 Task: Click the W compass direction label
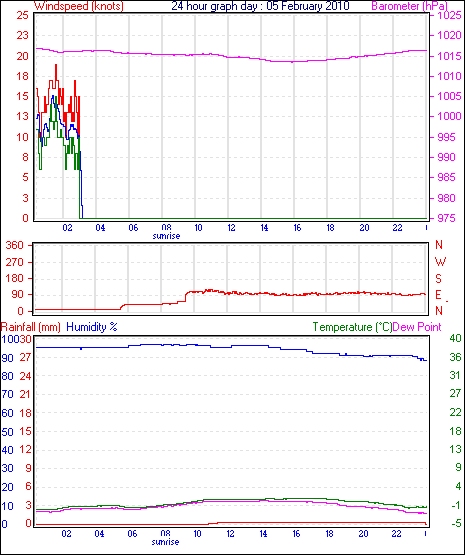pos(440,262)
